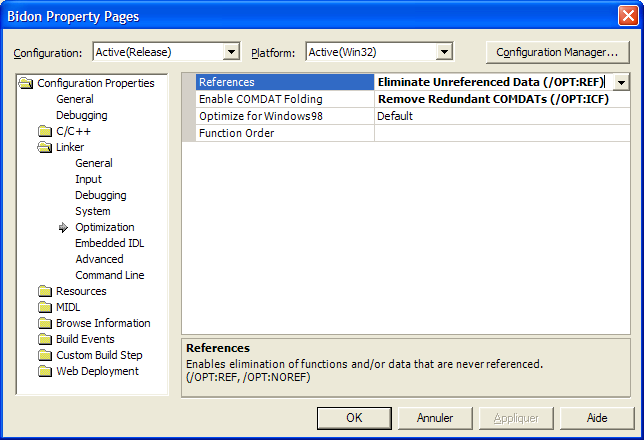Confirm with the OK button
This screenshot has height=440, width=644.
(354, 418)
